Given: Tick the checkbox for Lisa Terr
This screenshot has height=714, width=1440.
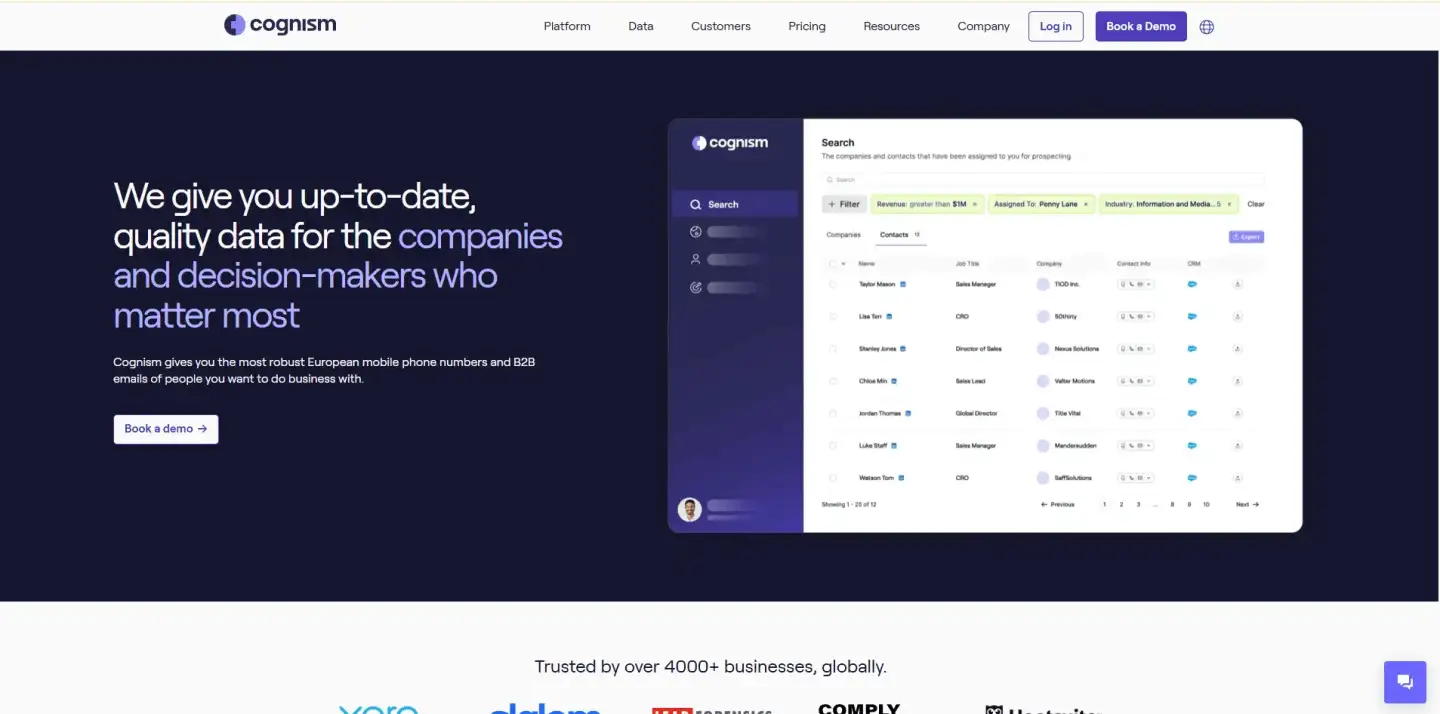Looking at the screenshot, I should [833, 316].
